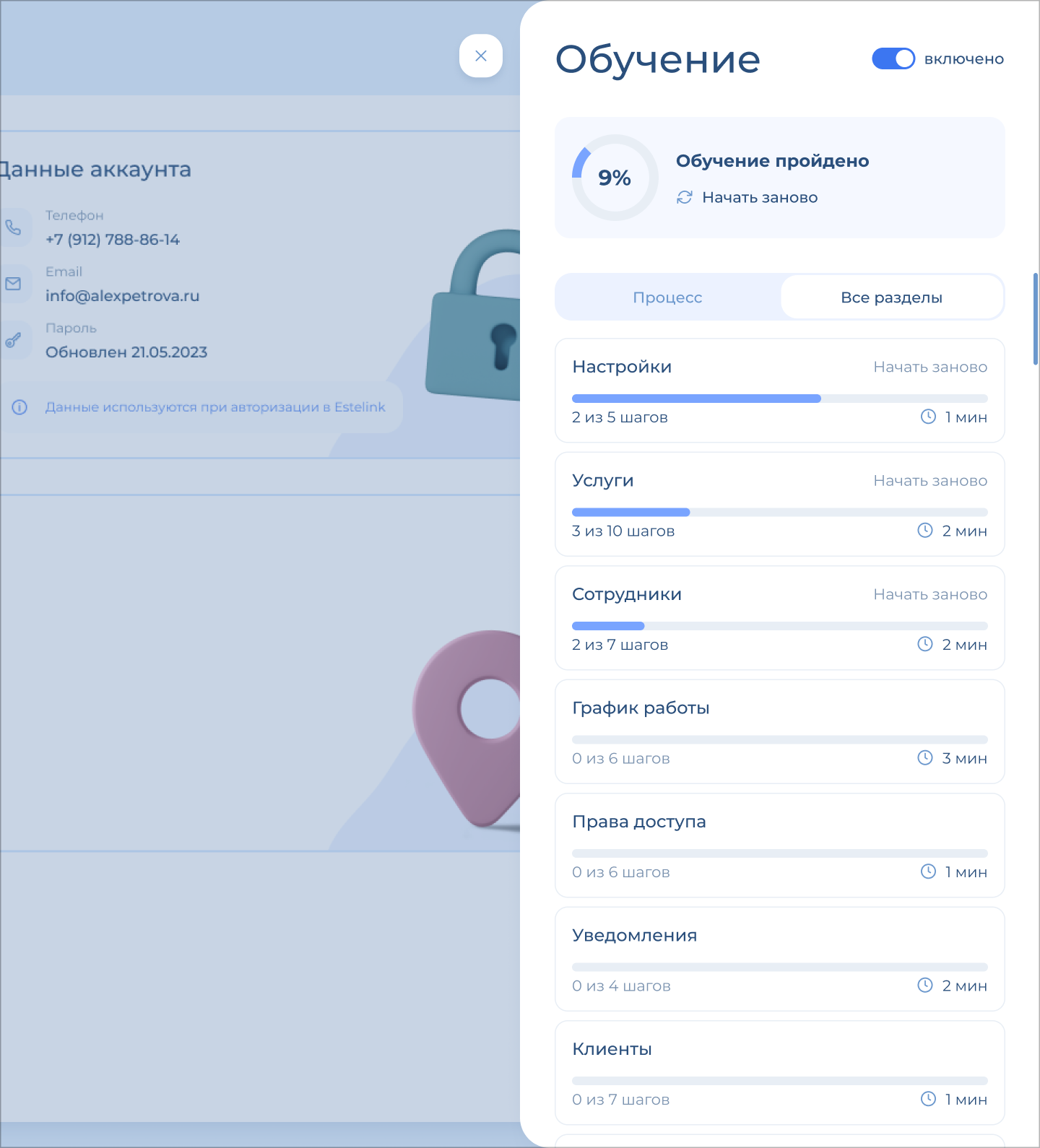1040x1148 pixels.
Task: Click the phone icon beside Телефон
Action: click(14, 227)
